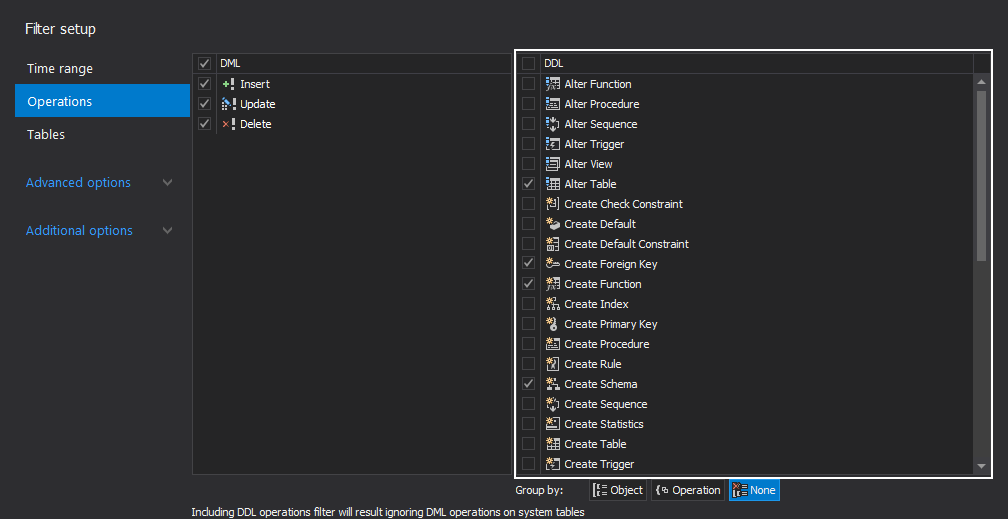
Task: Click the Create Foreign Key icon
Action: click(x=552, y=264)
